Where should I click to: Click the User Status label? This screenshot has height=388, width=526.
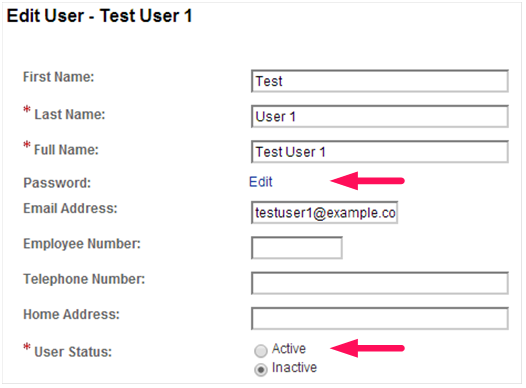click(73, 352)
